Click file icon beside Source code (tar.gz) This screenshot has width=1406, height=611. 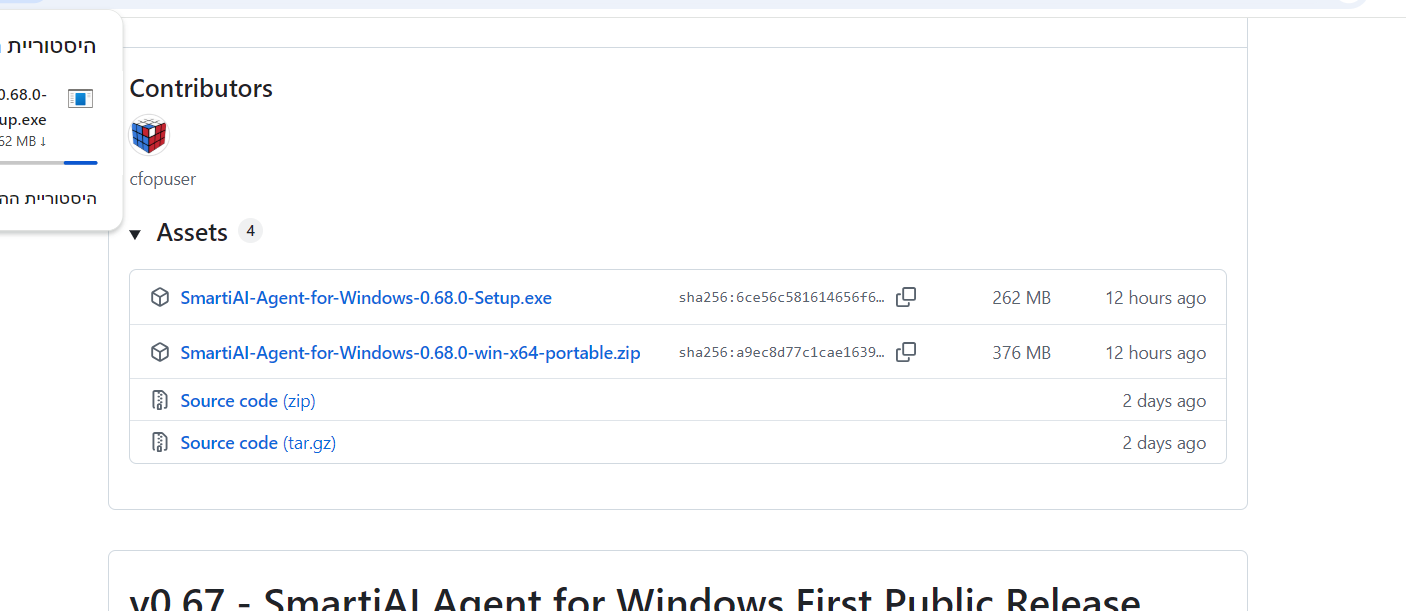tap(159, 442)
